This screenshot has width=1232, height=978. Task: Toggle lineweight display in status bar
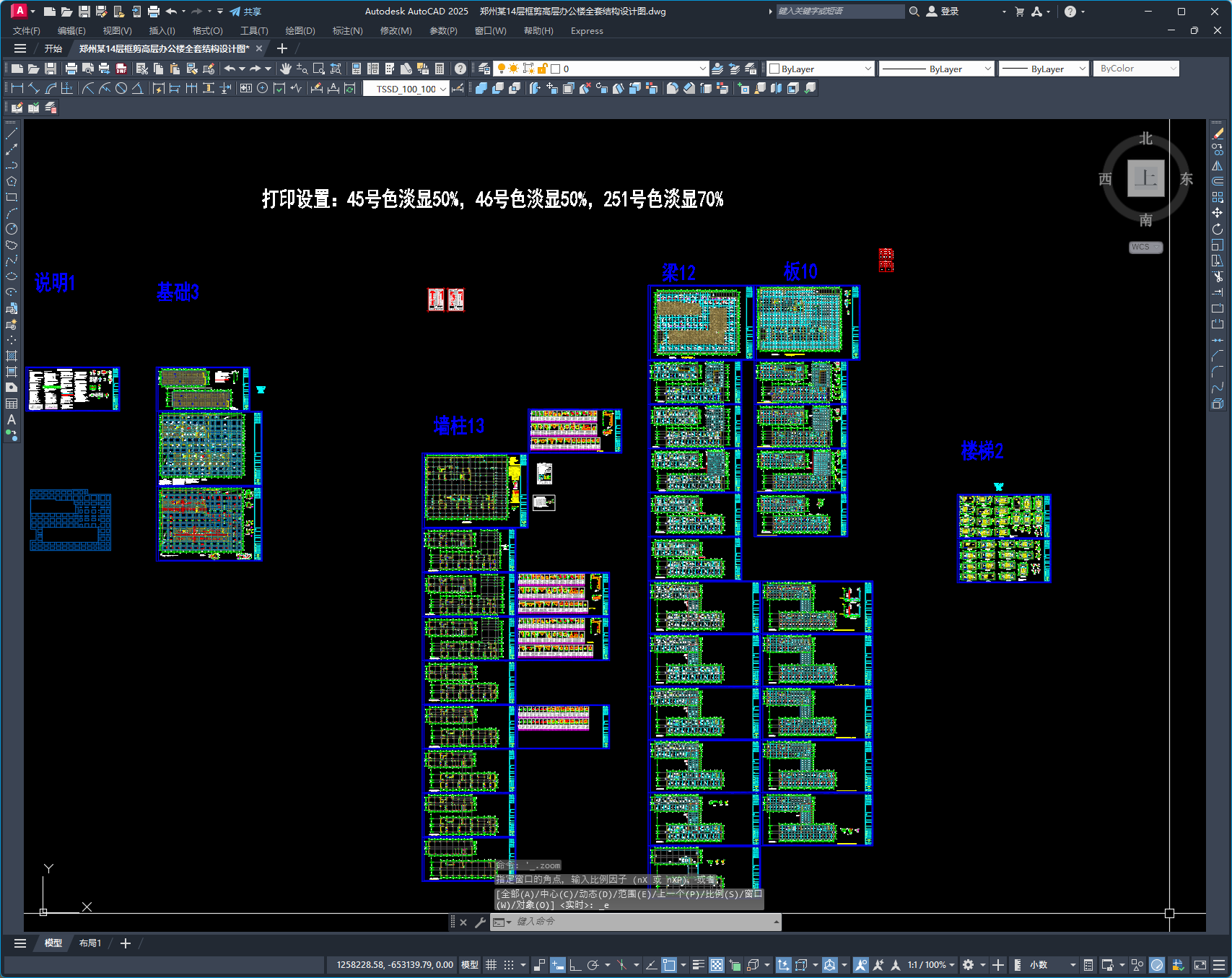(x=698, y=965)
